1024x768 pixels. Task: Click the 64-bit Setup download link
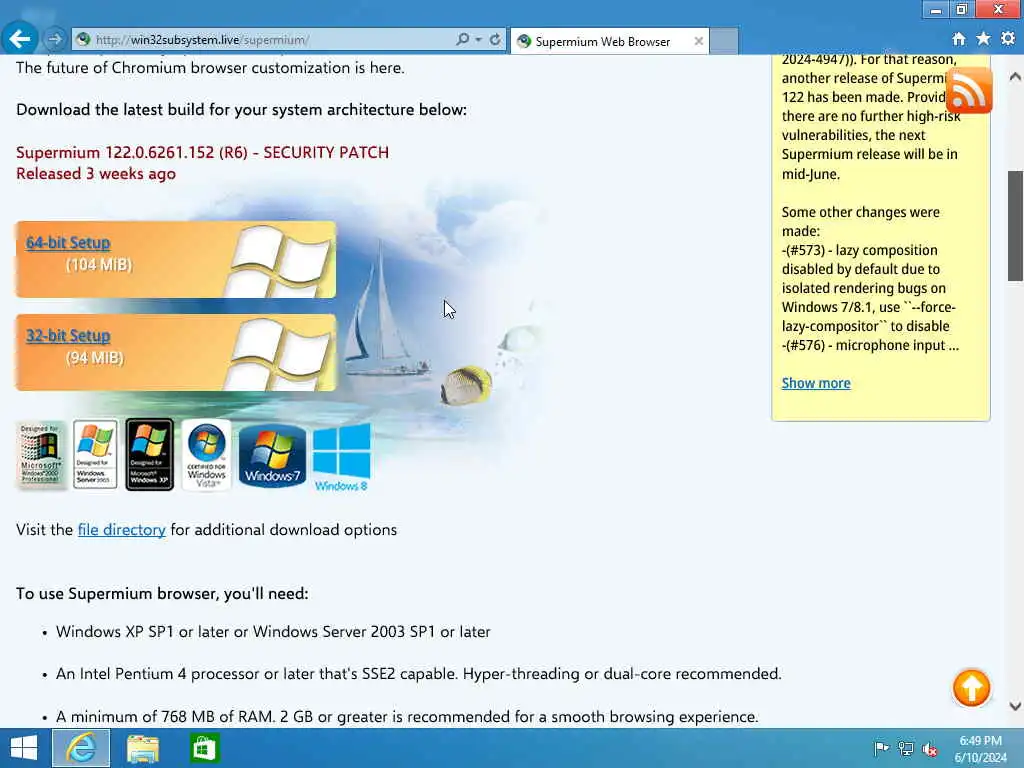click(68, 242)
